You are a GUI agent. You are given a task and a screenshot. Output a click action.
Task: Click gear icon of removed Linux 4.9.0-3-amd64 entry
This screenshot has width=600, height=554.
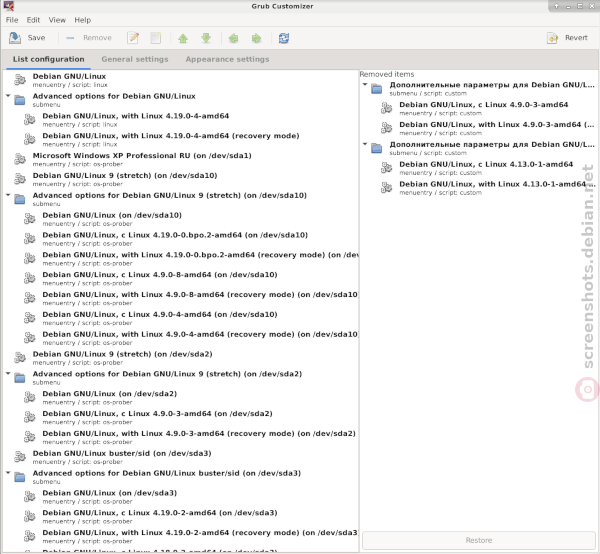click(387, 109)
